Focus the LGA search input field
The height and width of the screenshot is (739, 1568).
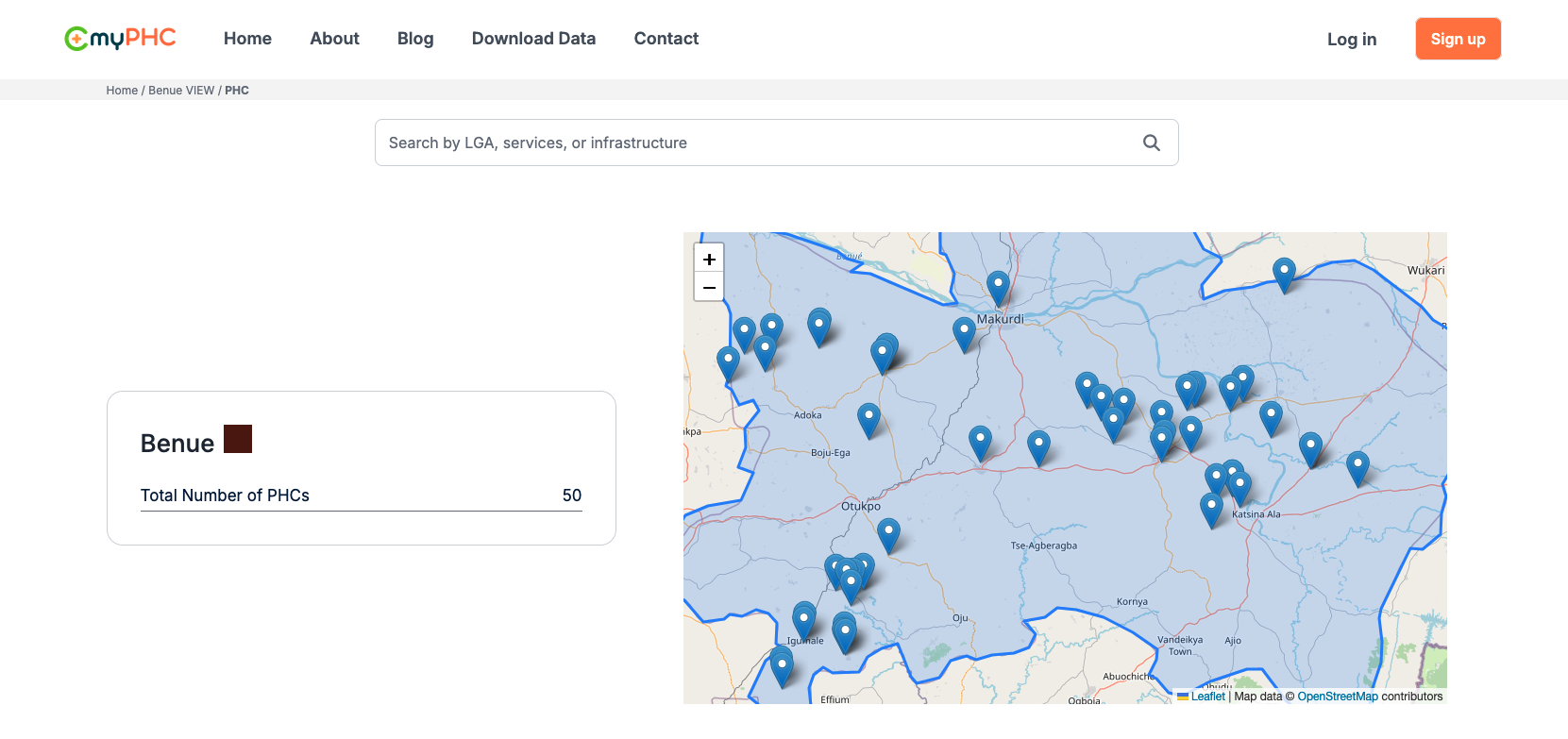coord(755,143)
